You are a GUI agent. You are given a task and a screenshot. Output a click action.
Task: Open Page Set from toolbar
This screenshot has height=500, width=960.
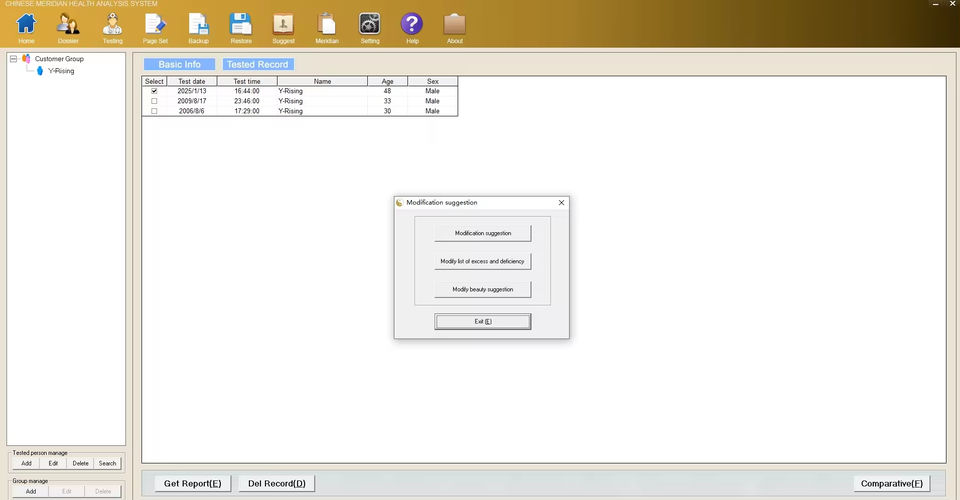[x=155, y=25]
